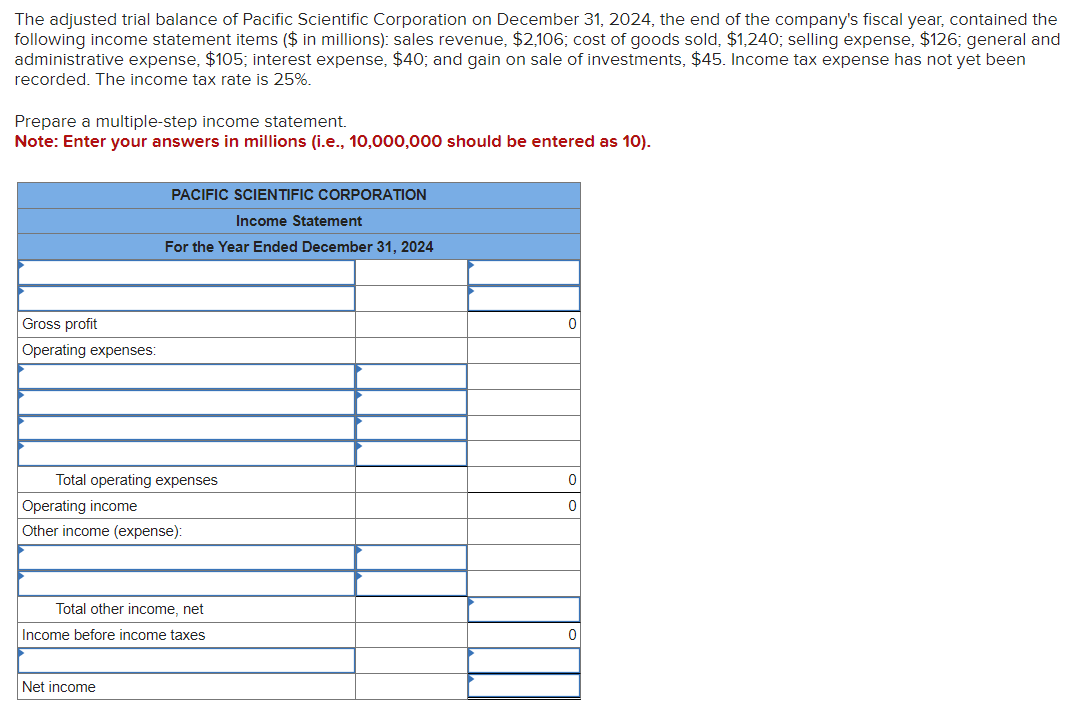Select the Income Statement header row
This screenshot has width=1067, height=706.
point(299,221)
